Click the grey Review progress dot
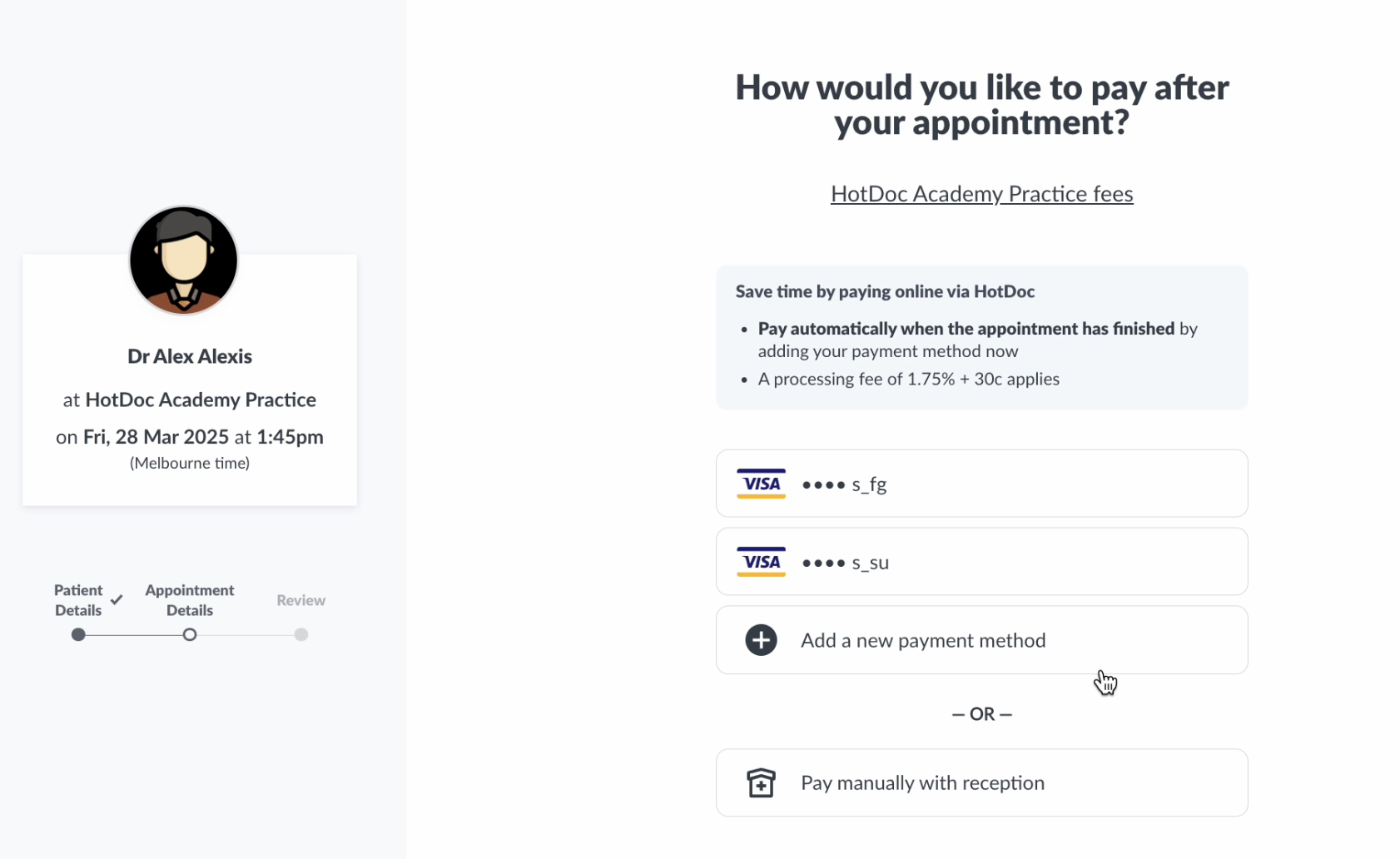The height and width of the screenshot is (859, 1400). coord(301,634)
